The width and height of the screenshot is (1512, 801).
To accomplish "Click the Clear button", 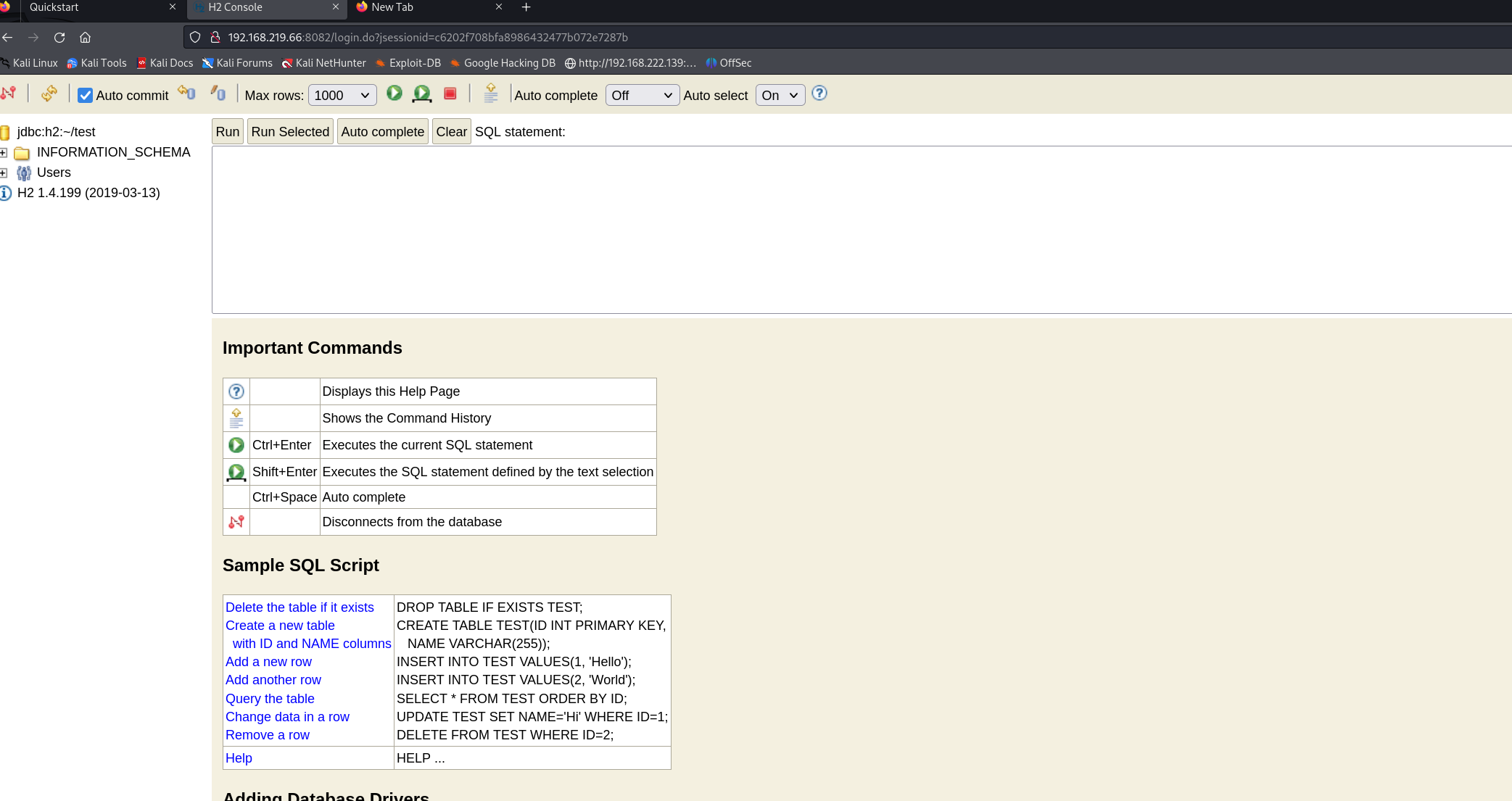I will coord(452,132).
